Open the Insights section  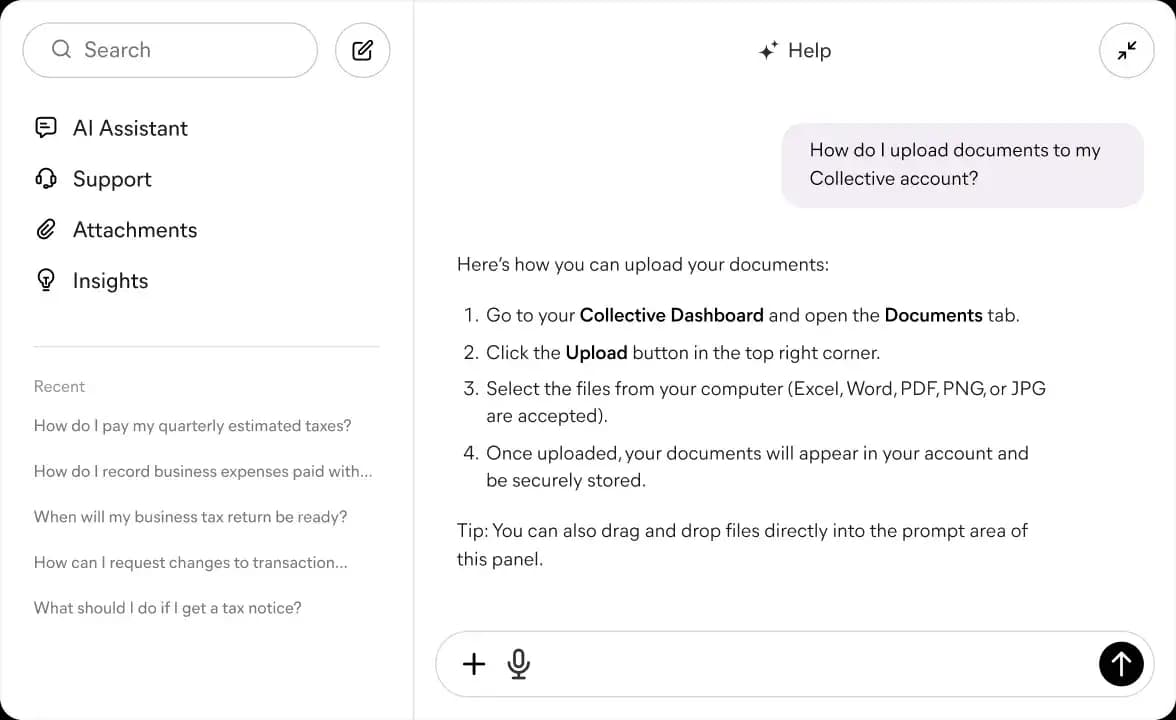click(110, 280)
